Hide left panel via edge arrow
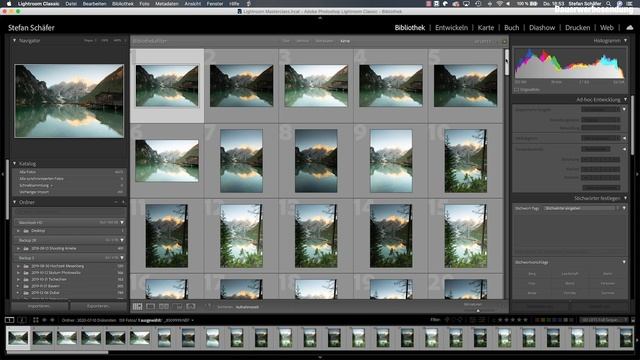The width and height of the screenshot is (640, 360). [2, 174]
